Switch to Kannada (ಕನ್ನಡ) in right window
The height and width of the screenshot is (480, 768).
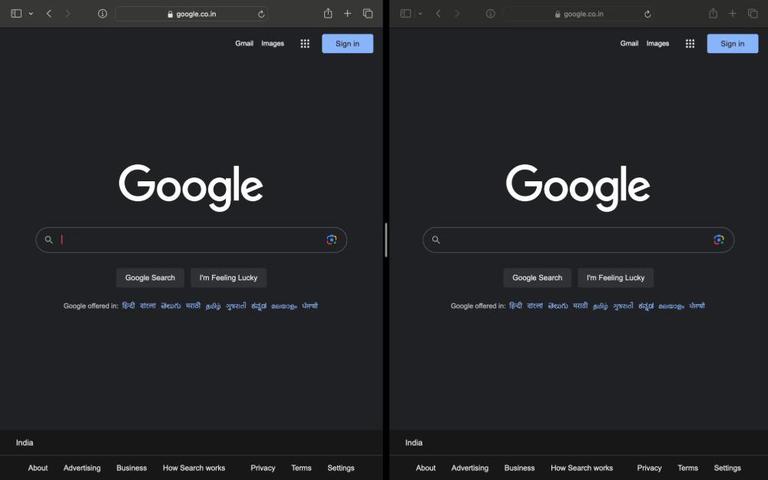(x=646, y=306)
